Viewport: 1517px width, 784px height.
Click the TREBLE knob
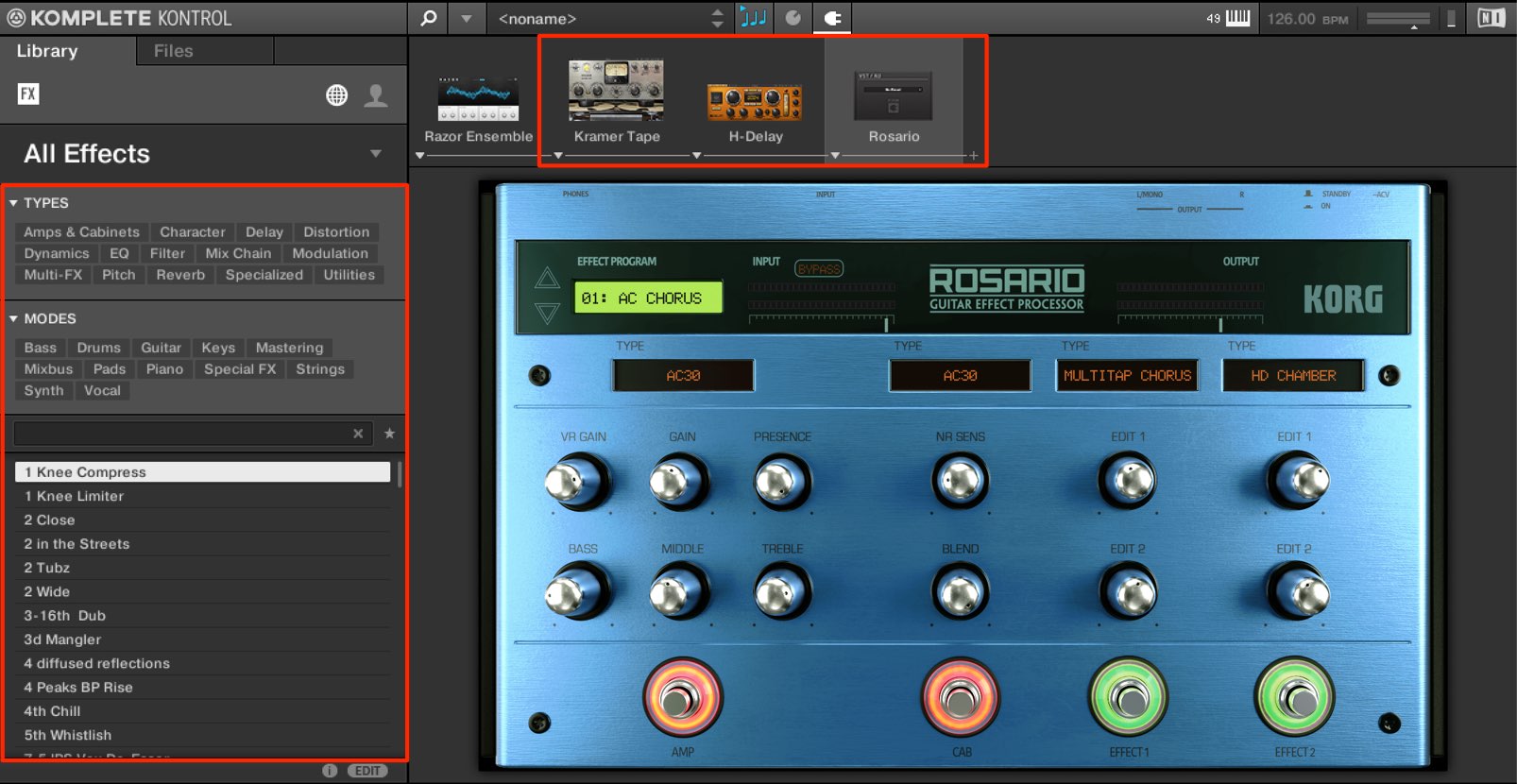tap(781, 593)
